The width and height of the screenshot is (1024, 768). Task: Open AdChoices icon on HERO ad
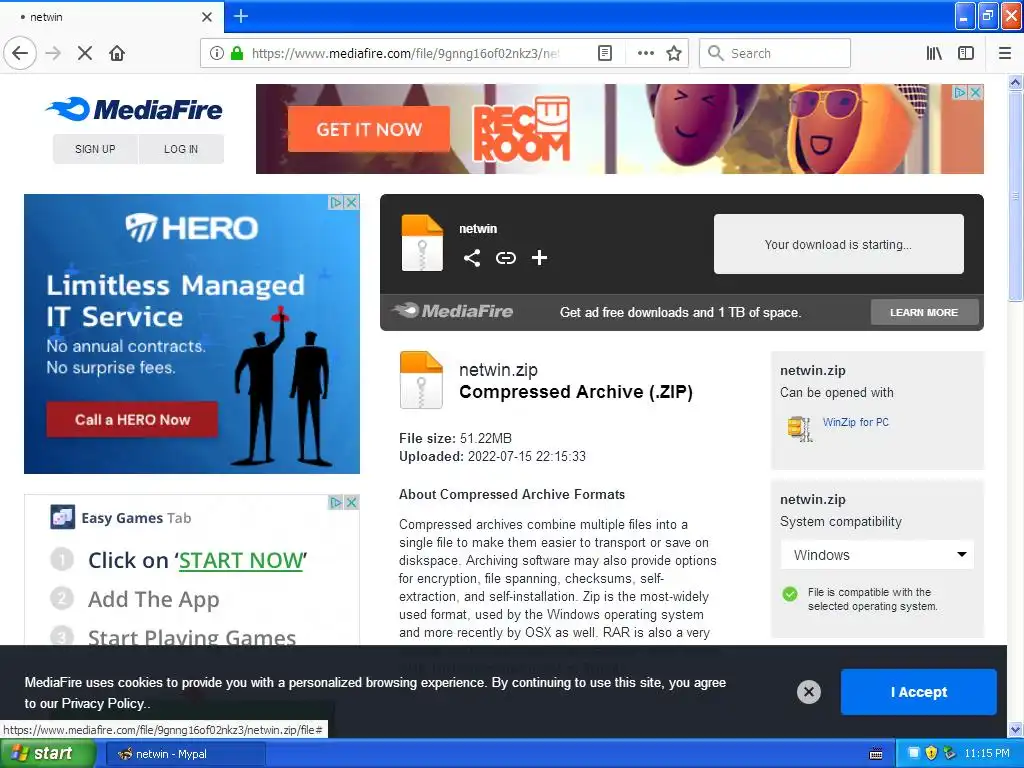point(336,202)
